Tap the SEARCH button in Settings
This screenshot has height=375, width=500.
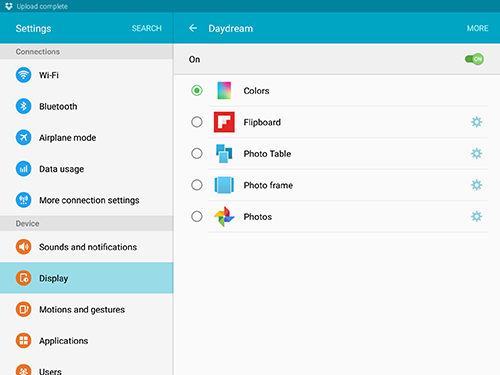tap(147, 28)
